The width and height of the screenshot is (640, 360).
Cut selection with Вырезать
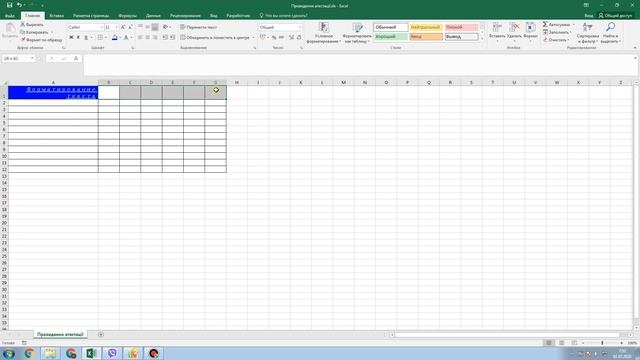(x=32, y=24)
